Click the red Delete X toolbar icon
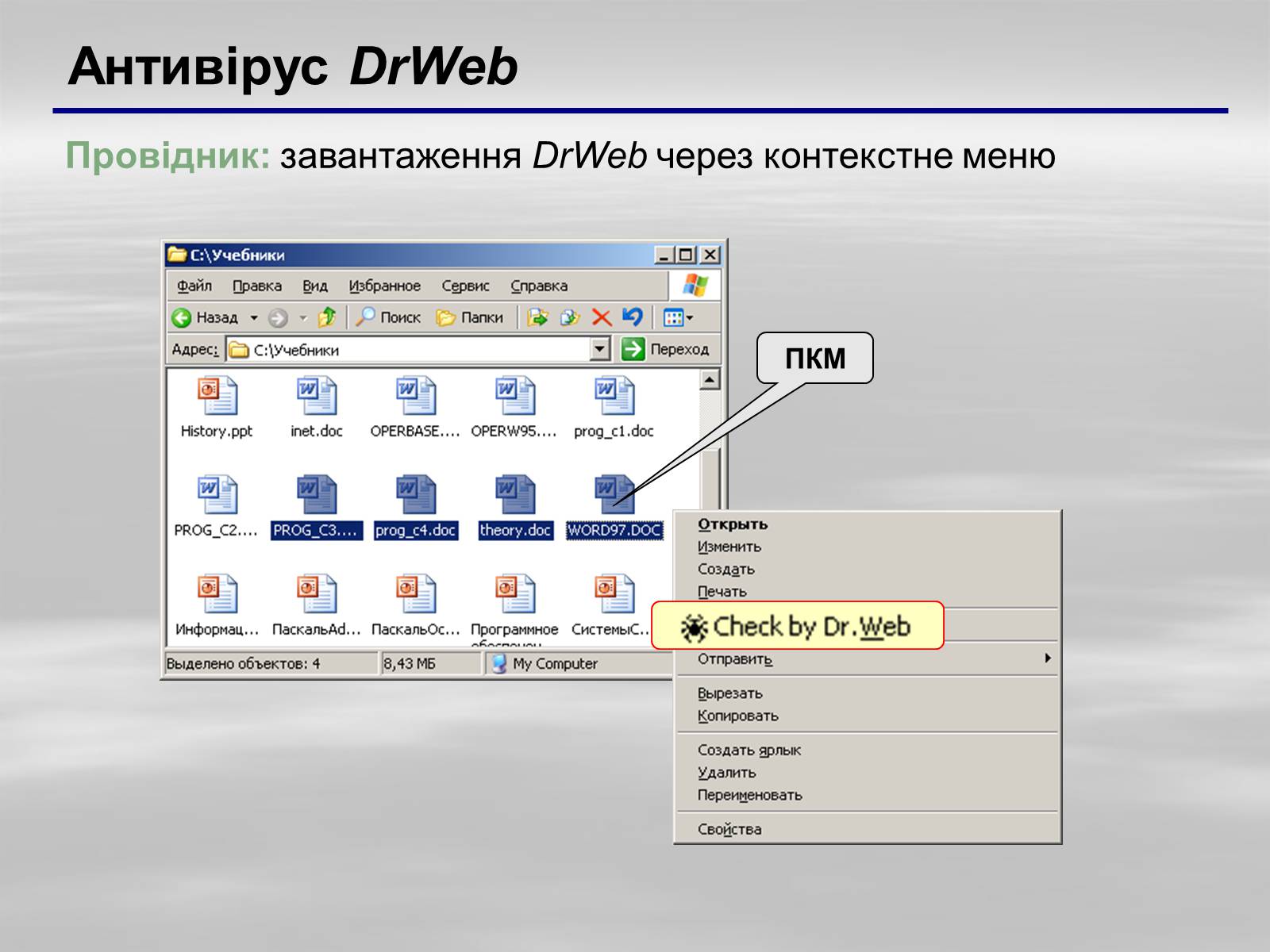This screenshot has width=1270, height=952. click(x=602, y=317)
